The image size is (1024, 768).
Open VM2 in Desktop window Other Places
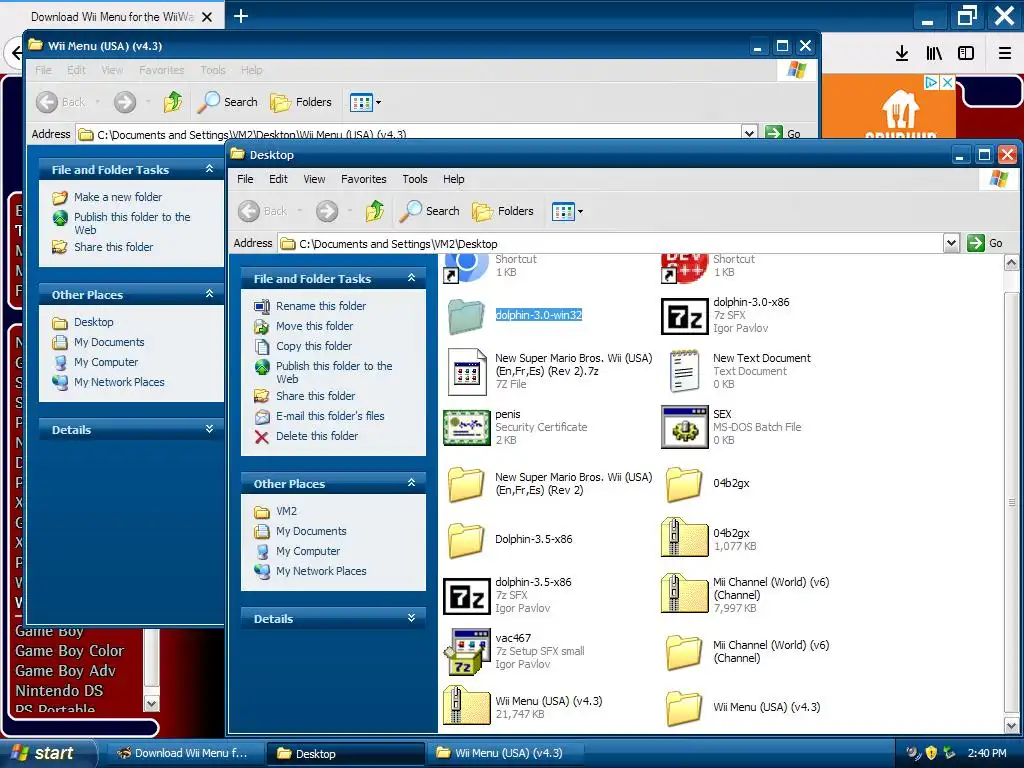click(x=276, y=511)
